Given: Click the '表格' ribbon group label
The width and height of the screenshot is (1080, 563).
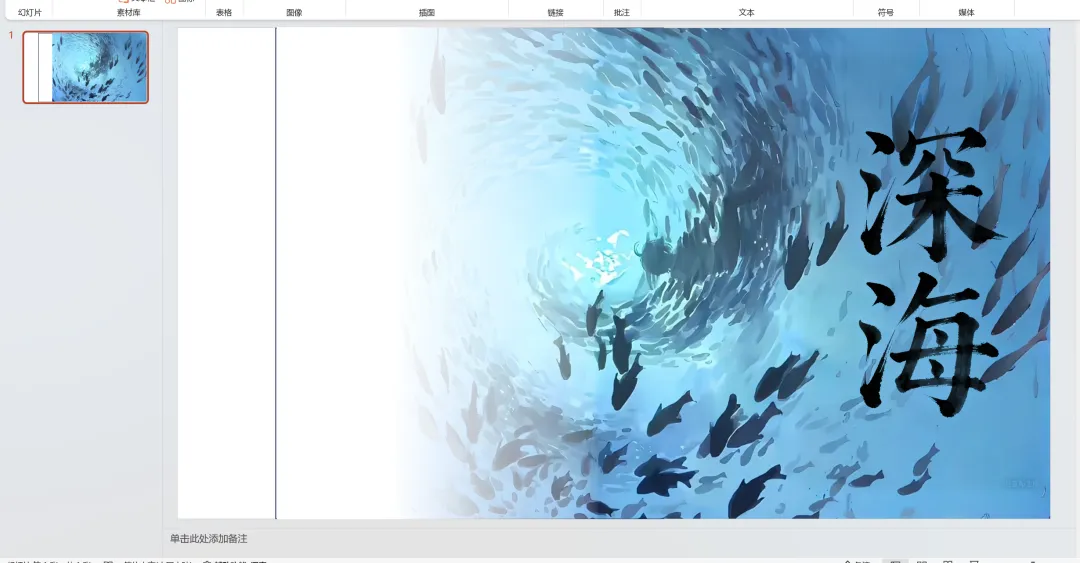Looking at the screenshot, I should [224, 12].
